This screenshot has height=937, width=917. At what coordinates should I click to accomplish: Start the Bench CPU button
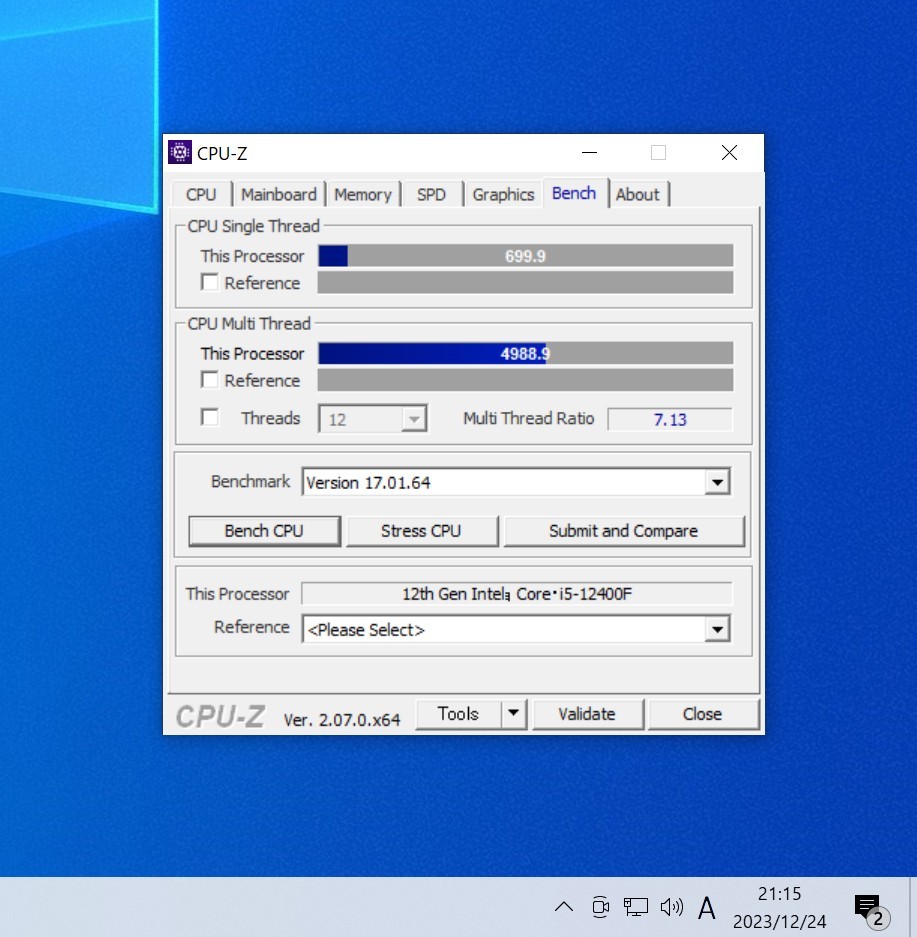[265, 531]
